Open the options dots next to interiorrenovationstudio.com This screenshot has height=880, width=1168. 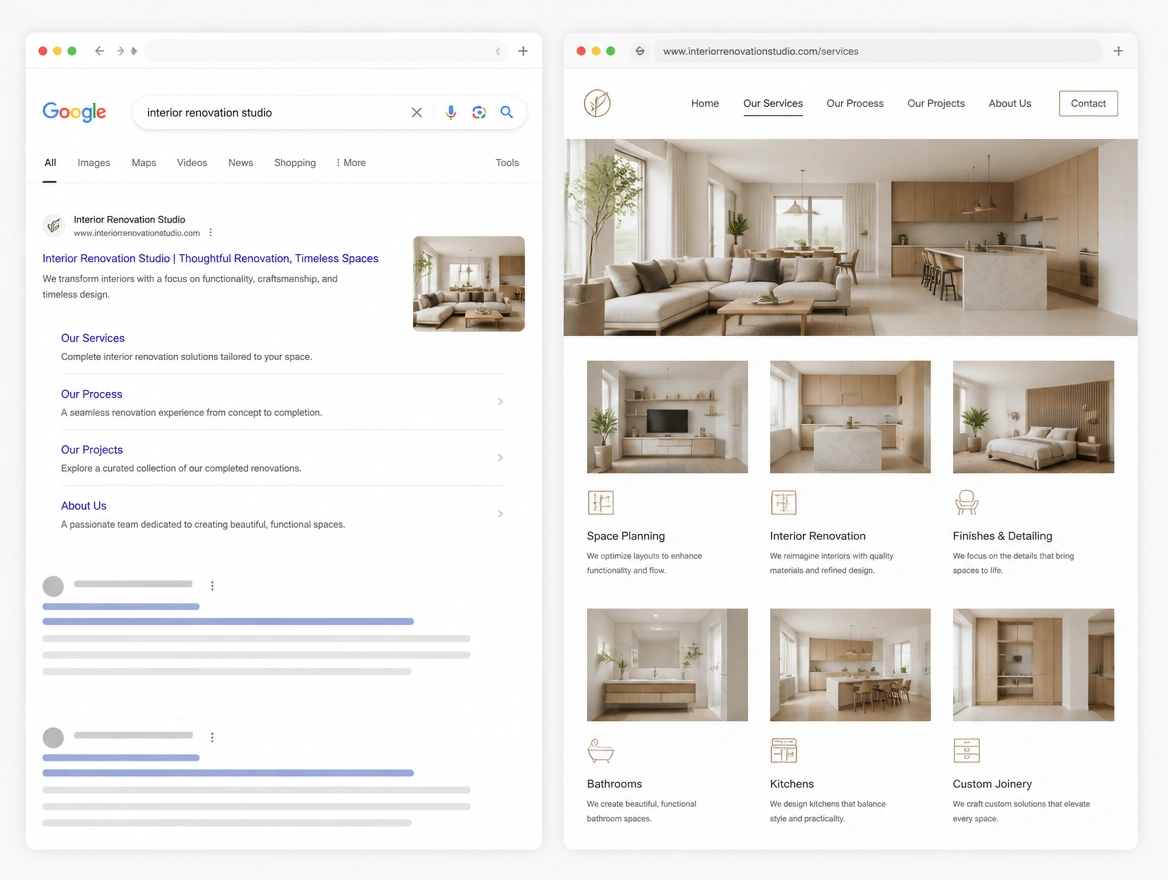[x=211, y=232]
